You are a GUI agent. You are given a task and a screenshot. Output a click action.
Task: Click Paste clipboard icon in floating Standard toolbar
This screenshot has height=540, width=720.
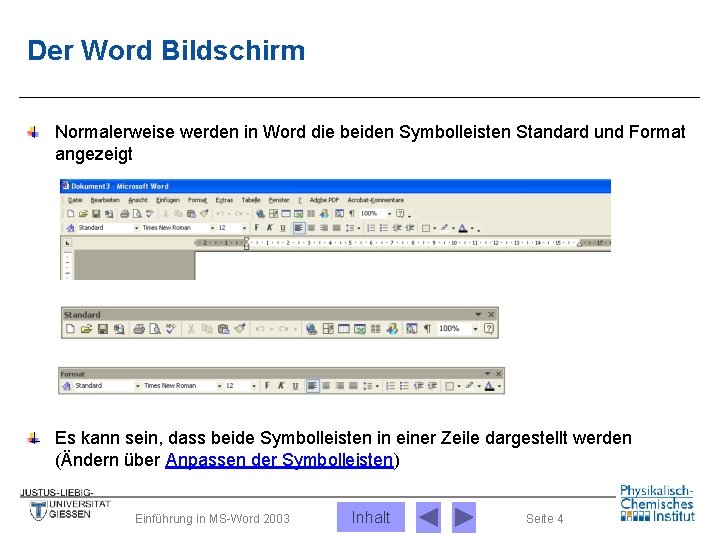pyautogui.click(x=224, y=329)
